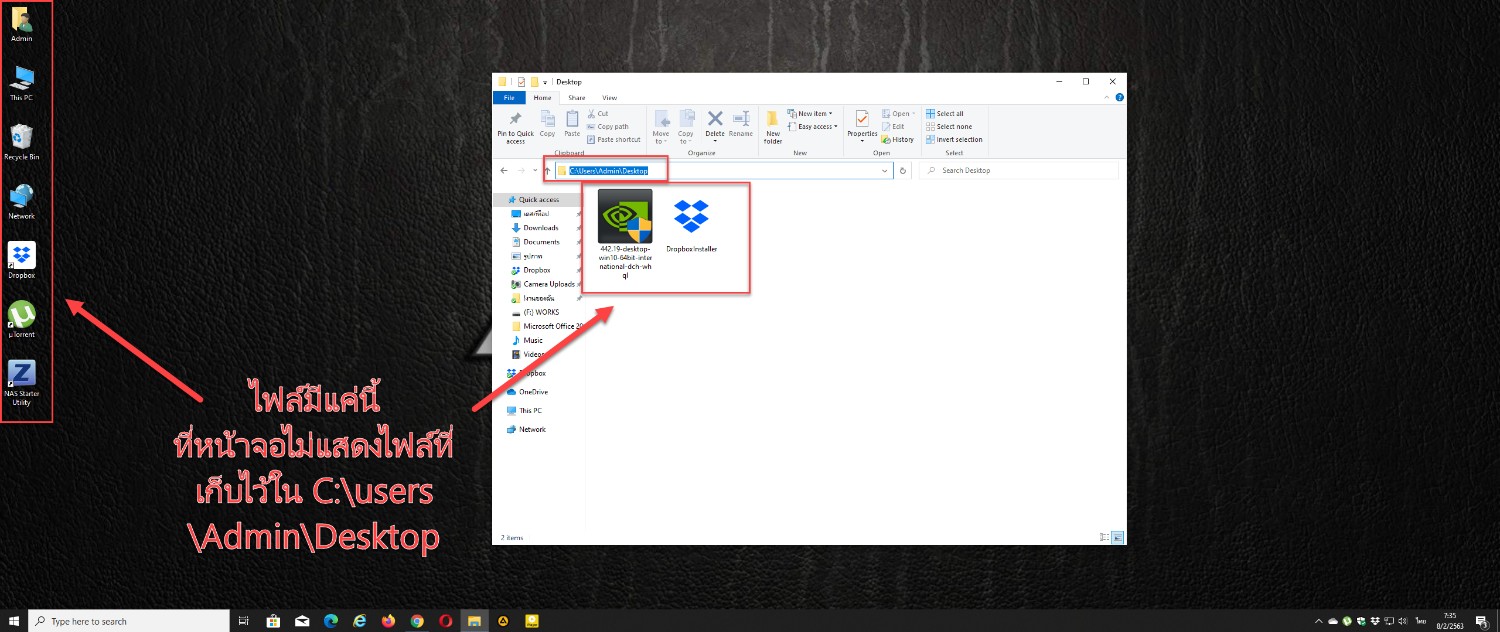Image resolution: width=1500 pixels, height=632 pixels.
Task: Switch to the View ribbon tab
Action: point(609,98)
